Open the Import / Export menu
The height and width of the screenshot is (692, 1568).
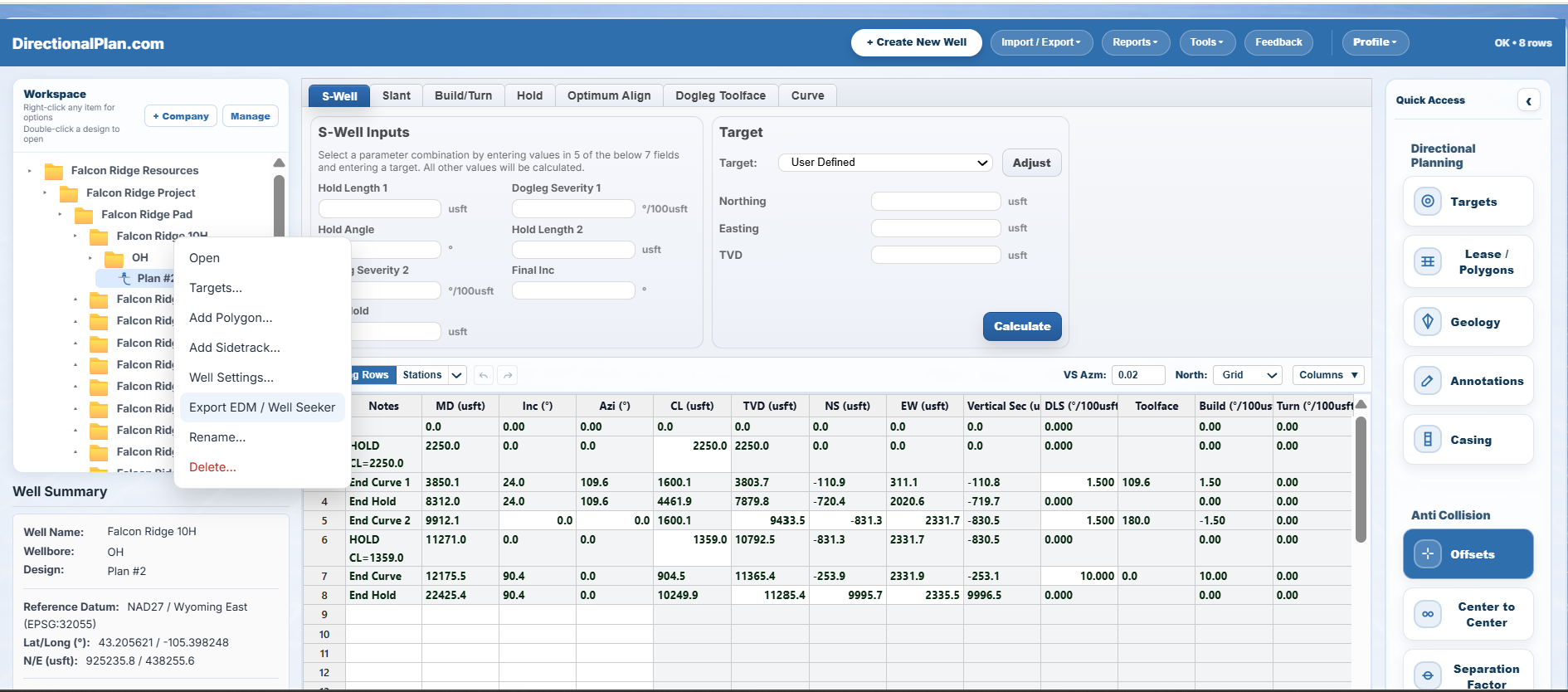pos(1041,42)
